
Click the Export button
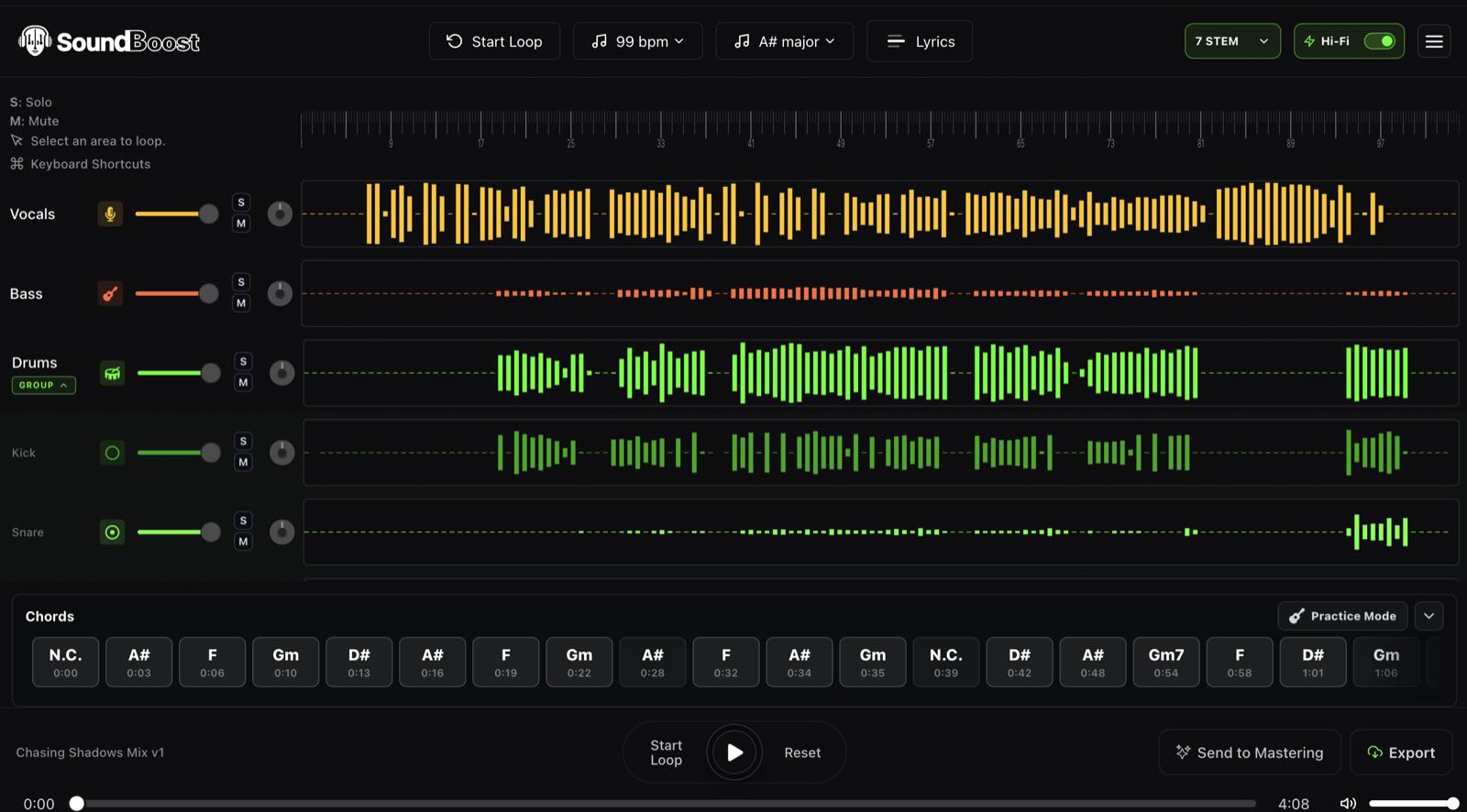point(1401,752)
